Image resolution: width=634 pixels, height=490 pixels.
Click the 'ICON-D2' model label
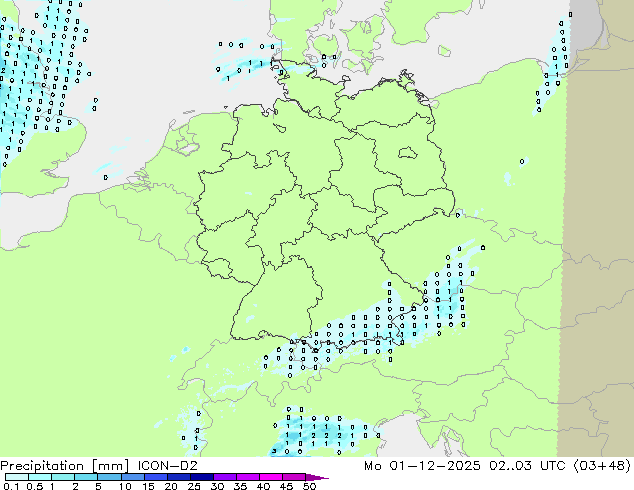(167, 466)
